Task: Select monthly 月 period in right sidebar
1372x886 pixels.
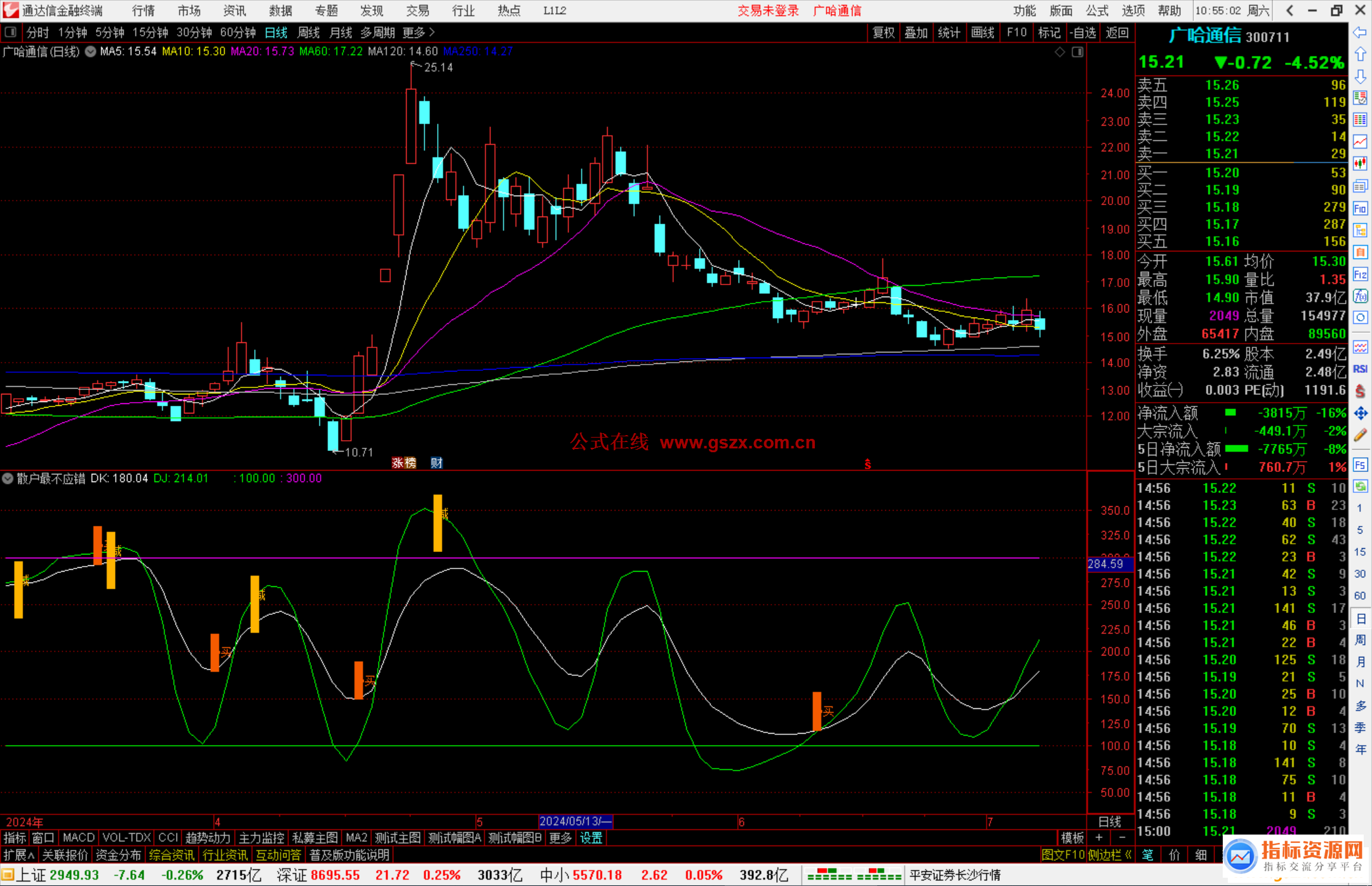Action: [x=1360, y=662]
